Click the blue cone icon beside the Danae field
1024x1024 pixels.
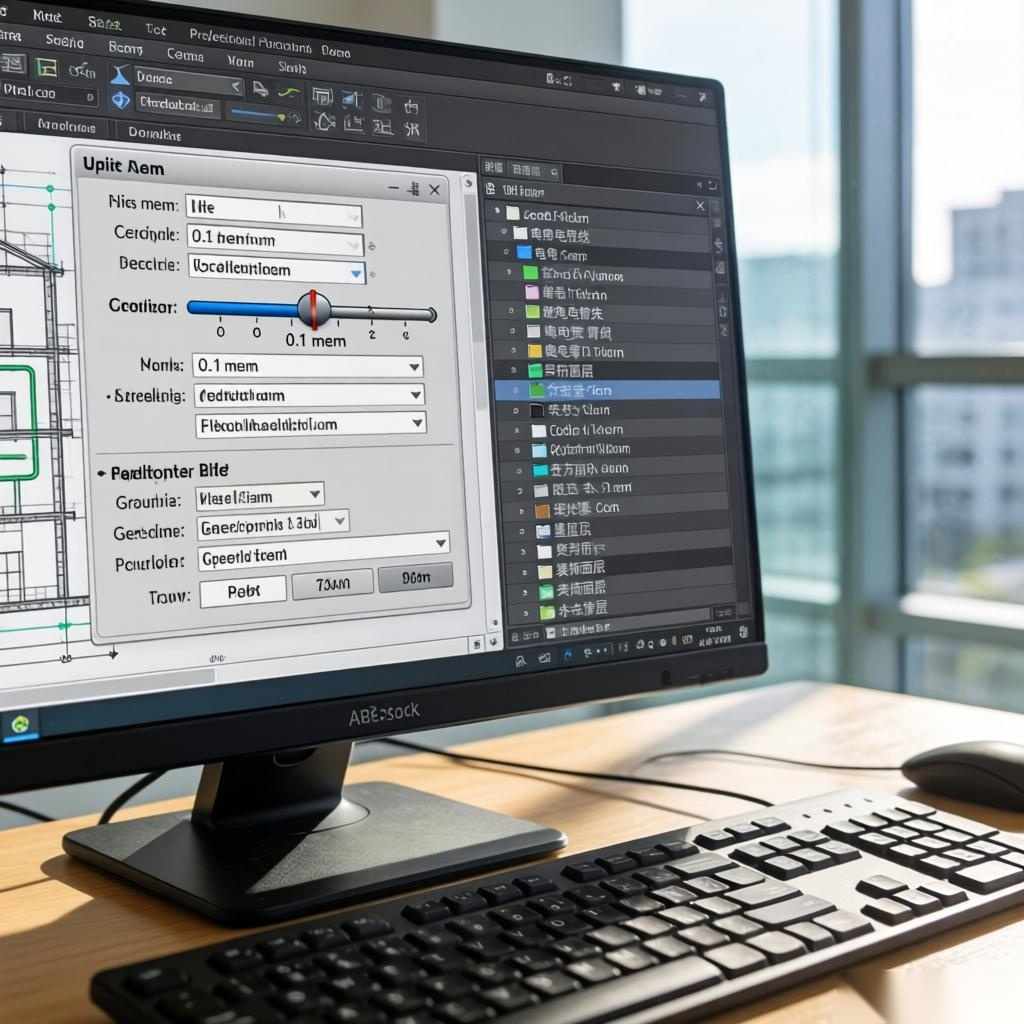point(120,76)
